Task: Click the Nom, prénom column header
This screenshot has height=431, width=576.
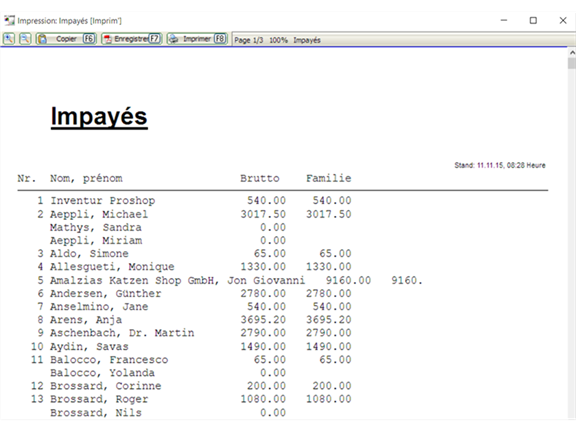Action: tap(86, 179)
